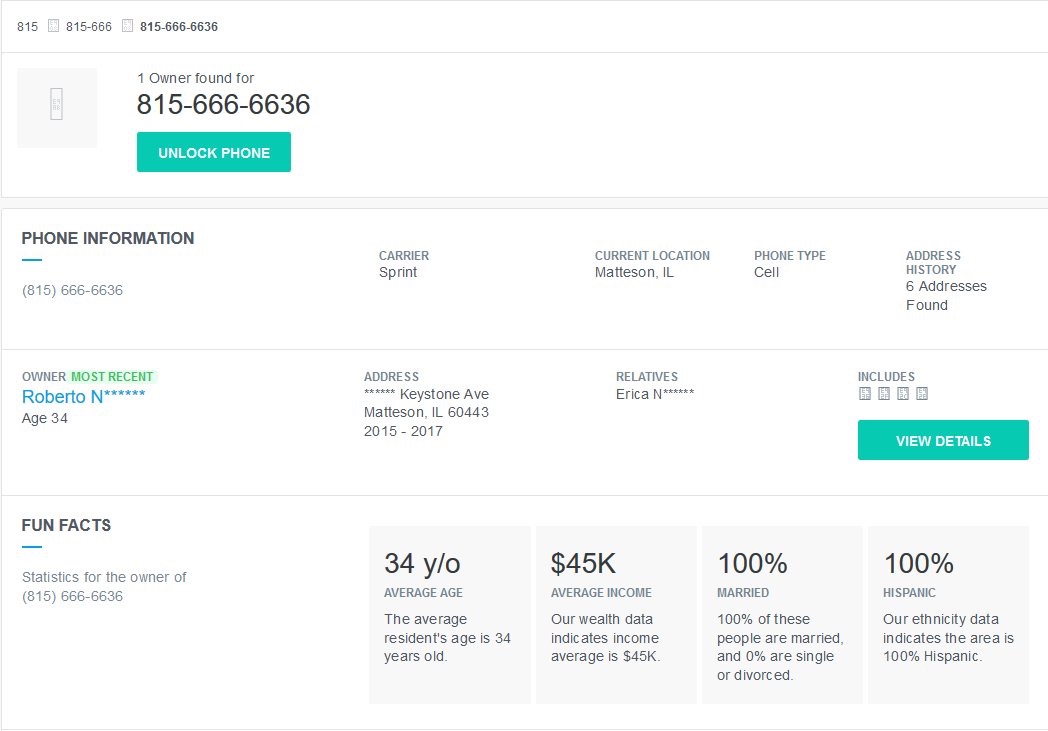Click the 6 Addresses Found text
Screen dimensions: 1048x731
[946, 295]
